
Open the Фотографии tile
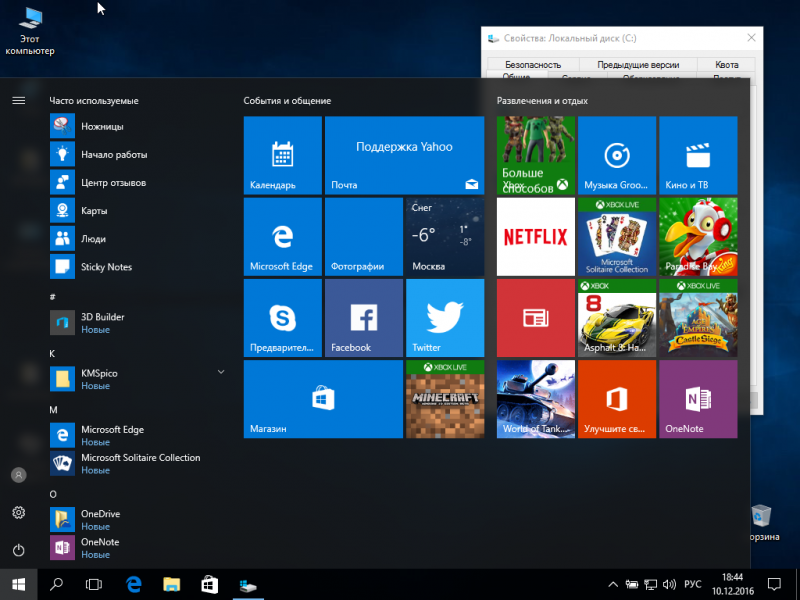(x=364, y=237)
